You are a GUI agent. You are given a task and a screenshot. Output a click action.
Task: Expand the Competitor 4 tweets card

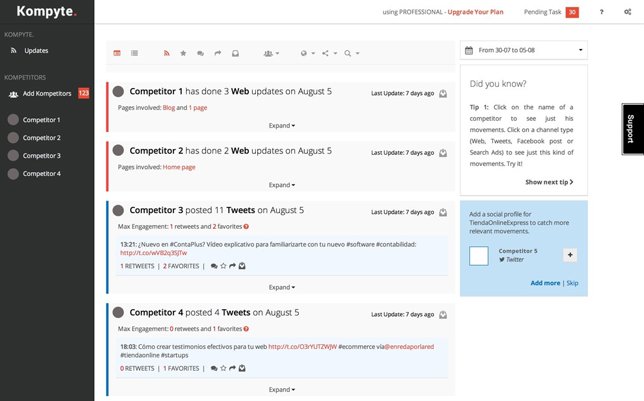tap(282, 389)
